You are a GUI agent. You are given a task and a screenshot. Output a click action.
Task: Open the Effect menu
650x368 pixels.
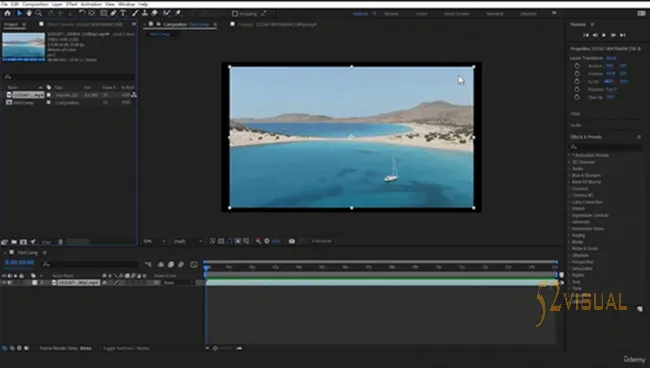pyautogui.click(x=72, y=4)
